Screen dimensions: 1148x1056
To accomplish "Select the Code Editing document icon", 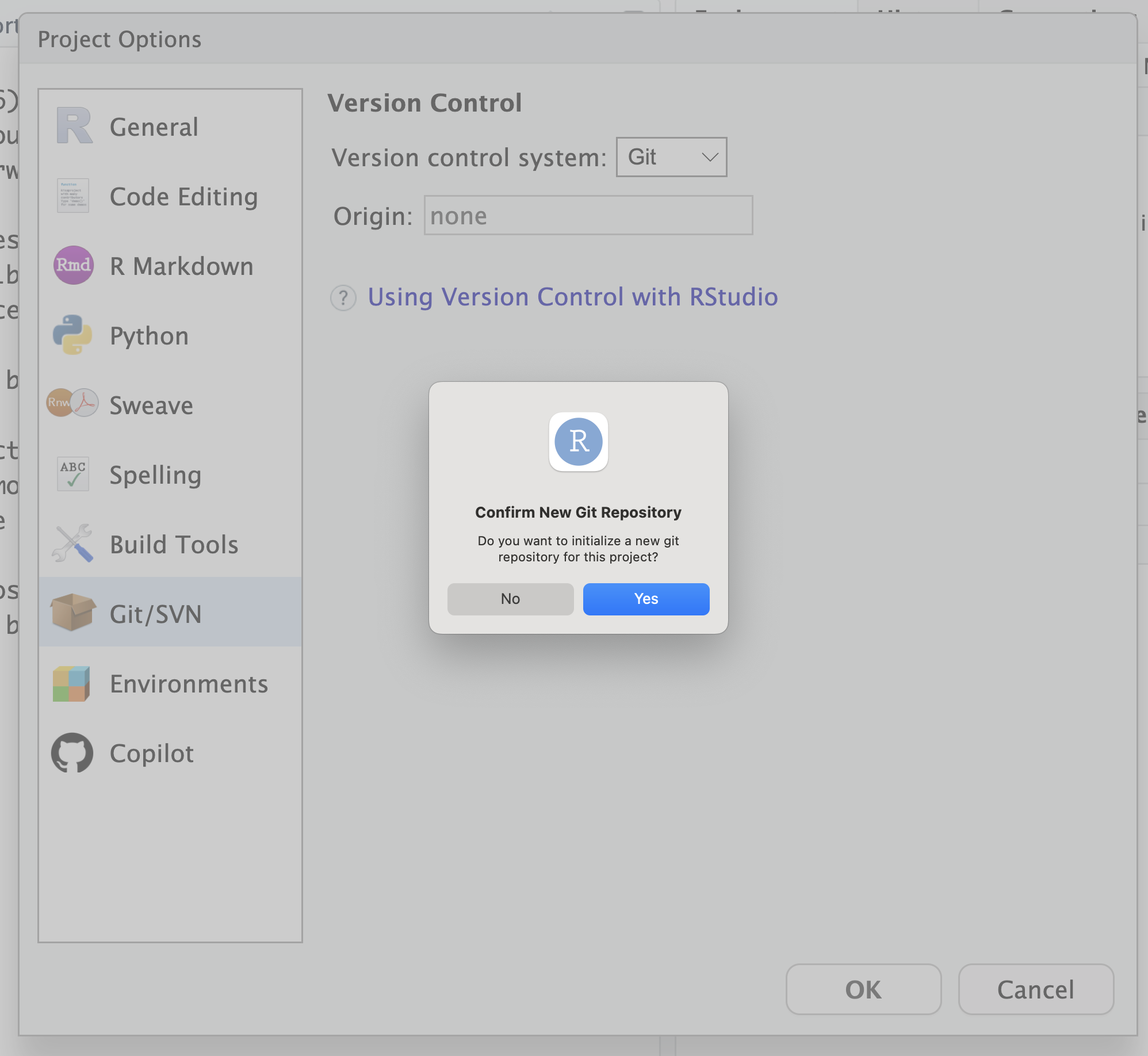I will coord(73,196).
